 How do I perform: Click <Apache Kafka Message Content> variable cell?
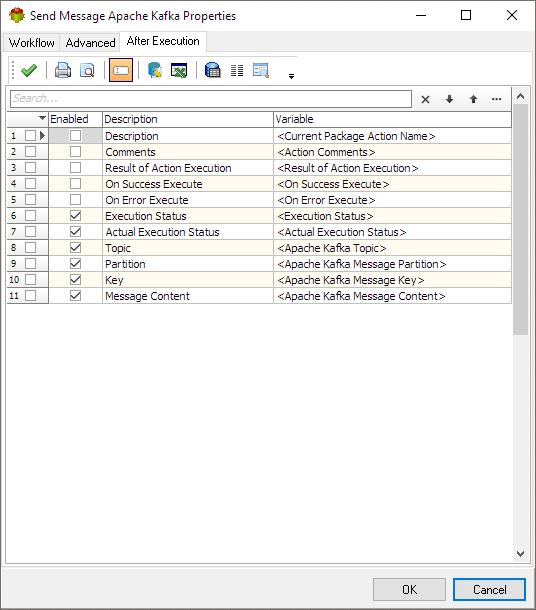point(392,296)
